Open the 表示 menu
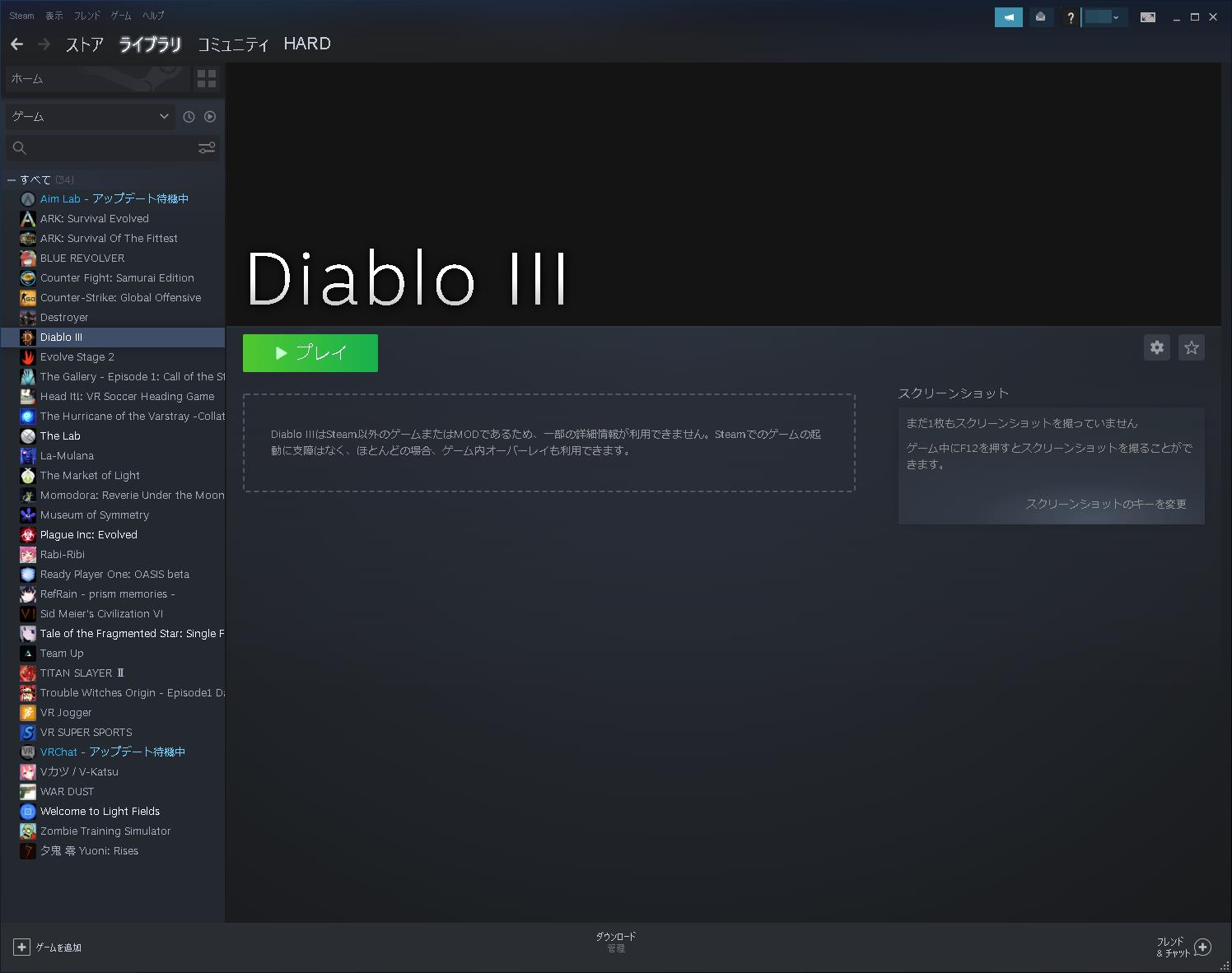The width and height of the screenshot is (1232, 973). (54, 16)
